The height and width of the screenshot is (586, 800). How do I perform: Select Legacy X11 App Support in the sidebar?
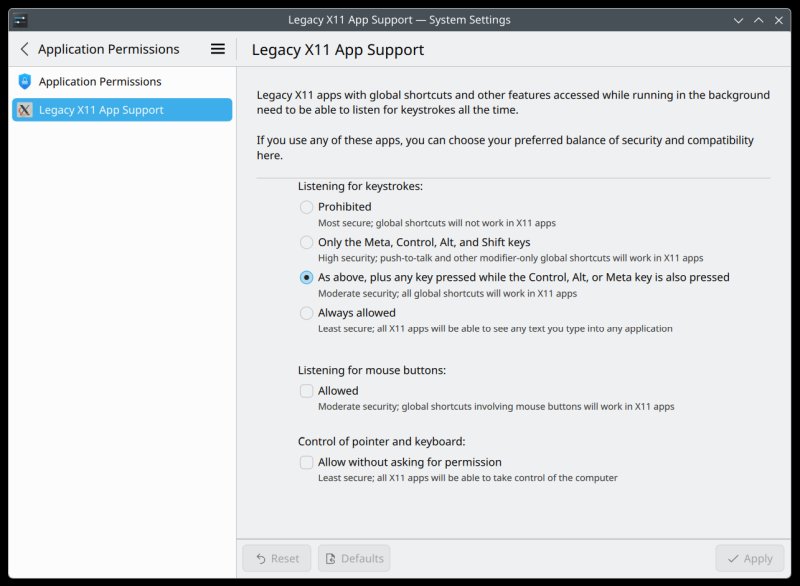point(100,110)
